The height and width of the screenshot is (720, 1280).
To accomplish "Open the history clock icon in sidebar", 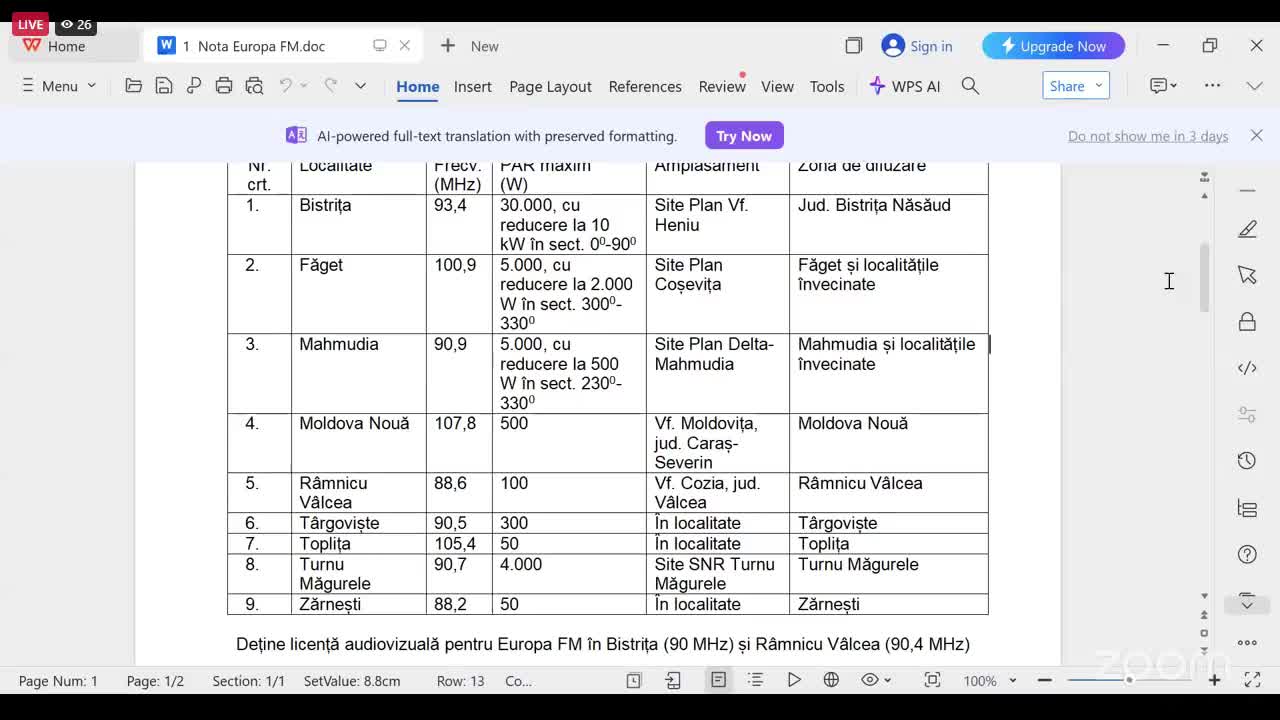I will [1247, 461].
